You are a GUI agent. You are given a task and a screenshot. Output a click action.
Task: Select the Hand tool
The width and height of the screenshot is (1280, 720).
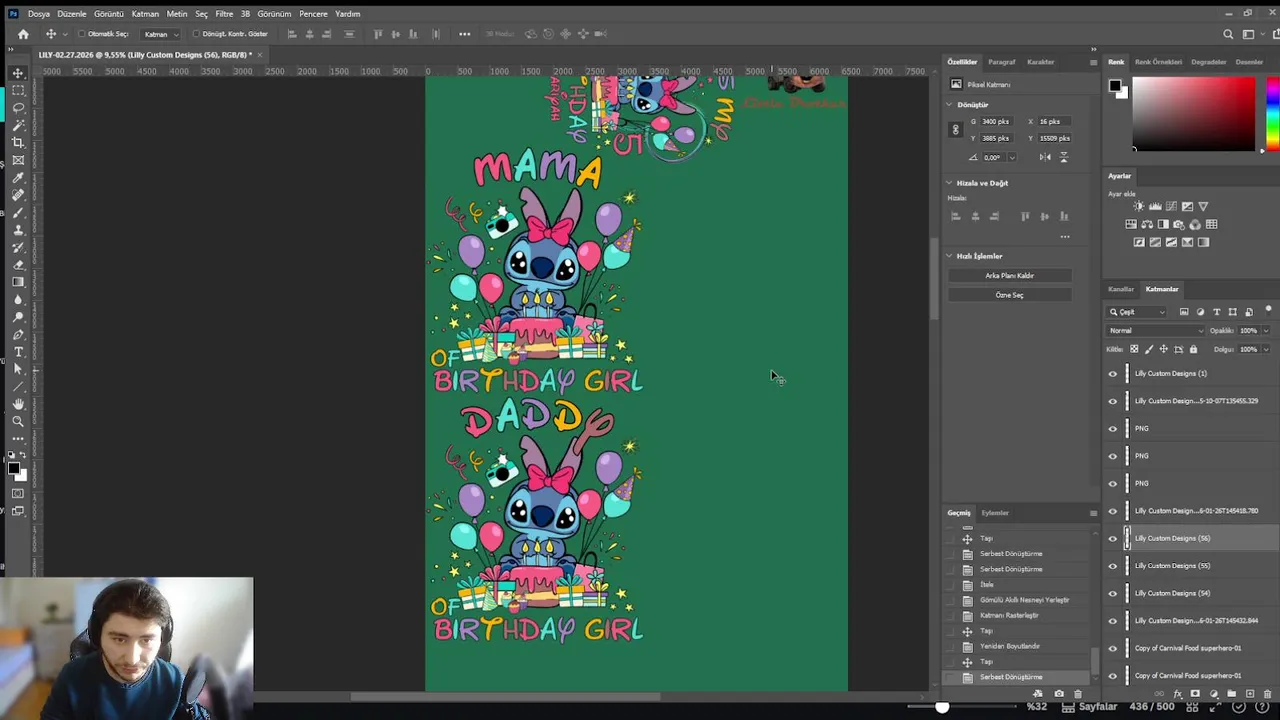pyautogui.click(x=18, y=404)
